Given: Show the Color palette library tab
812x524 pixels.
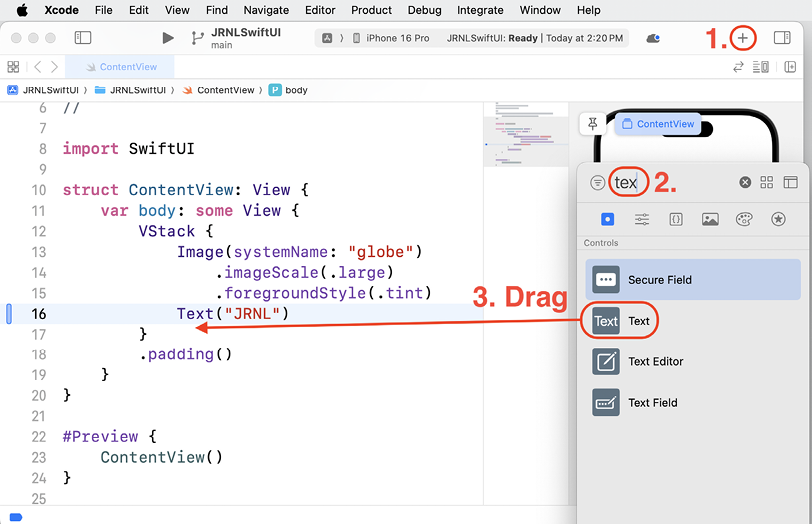Looking at the screenshot, I should coord(744,219).
